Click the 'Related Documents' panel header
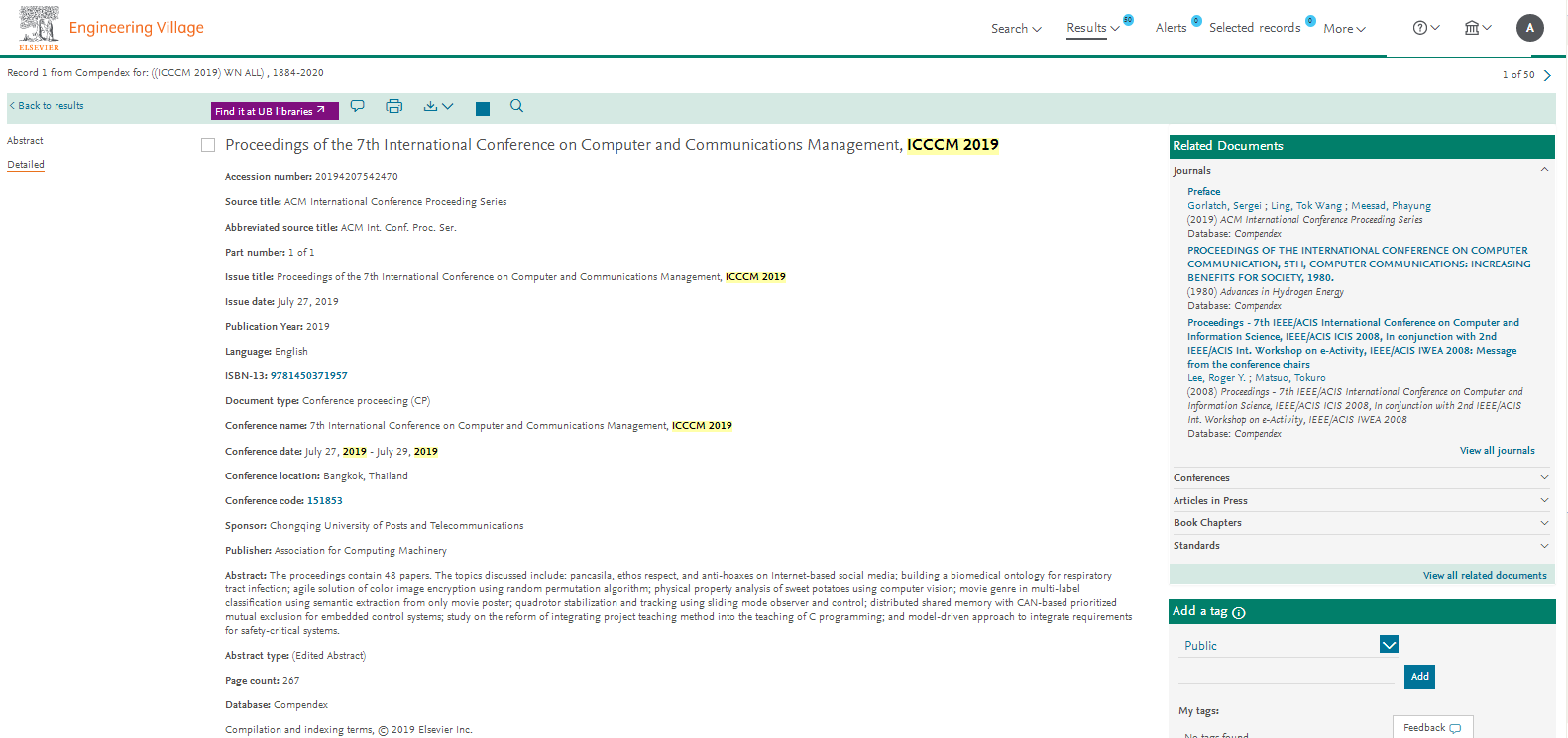 (x=1362, y=146)
